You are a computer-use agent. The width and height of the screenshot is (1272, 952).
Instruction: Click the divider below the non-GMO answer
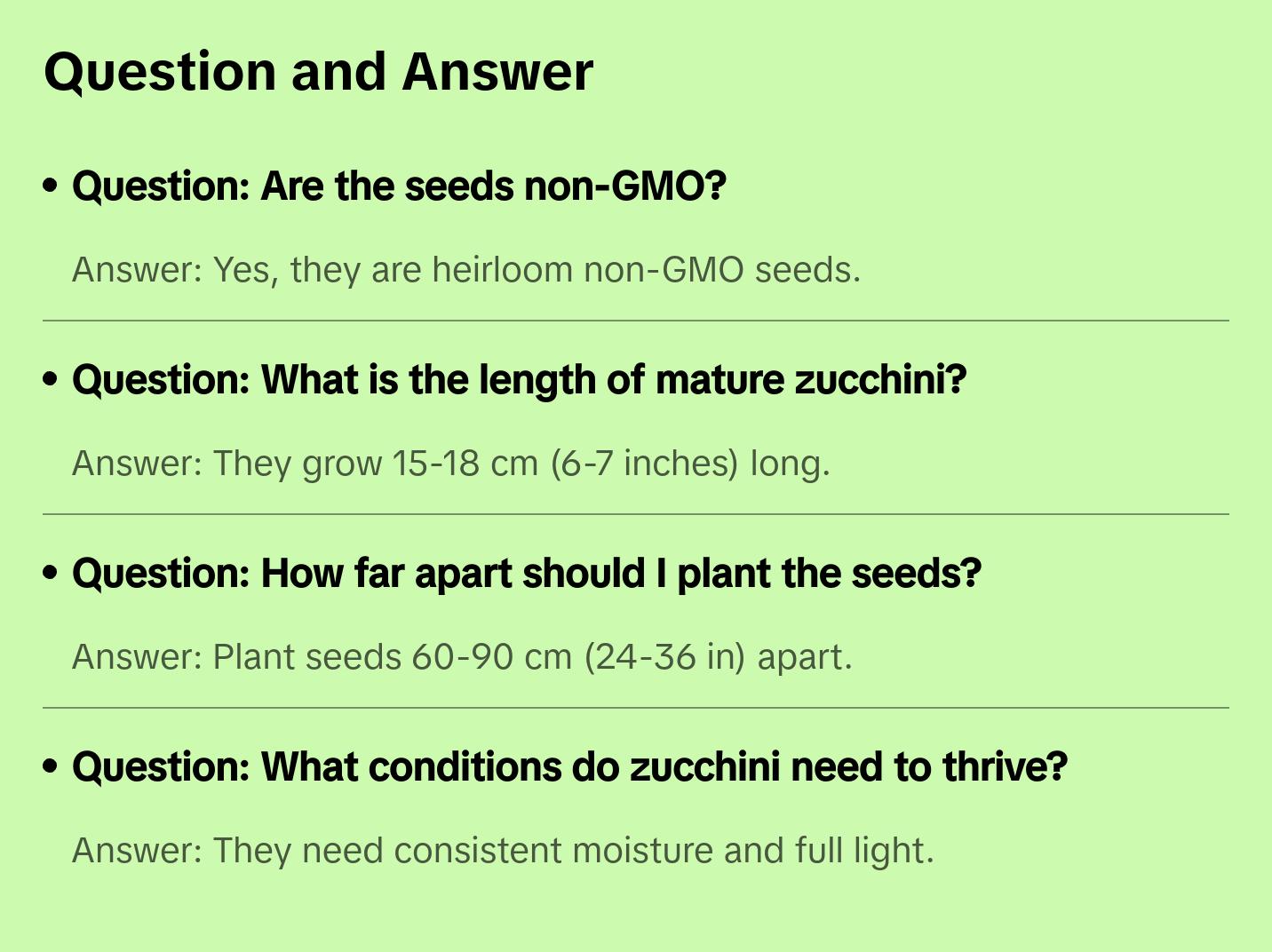coord(636,321)
